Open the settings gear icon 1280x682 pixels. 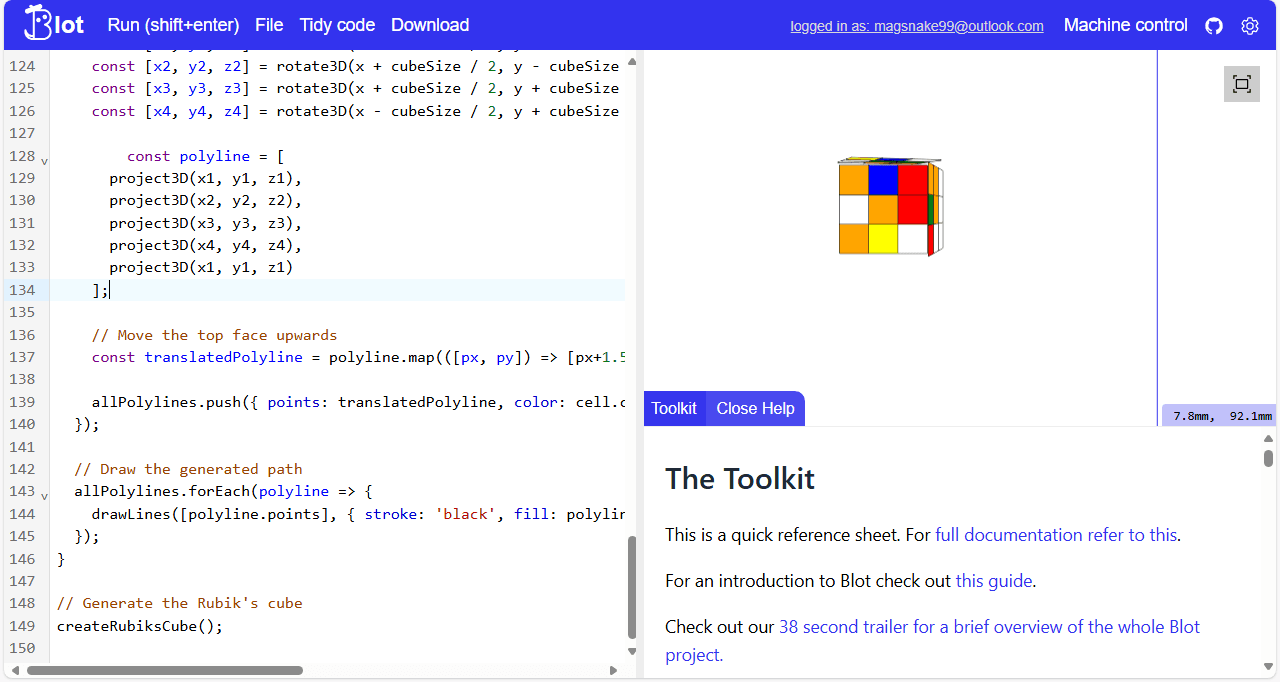click(1250, 26)
